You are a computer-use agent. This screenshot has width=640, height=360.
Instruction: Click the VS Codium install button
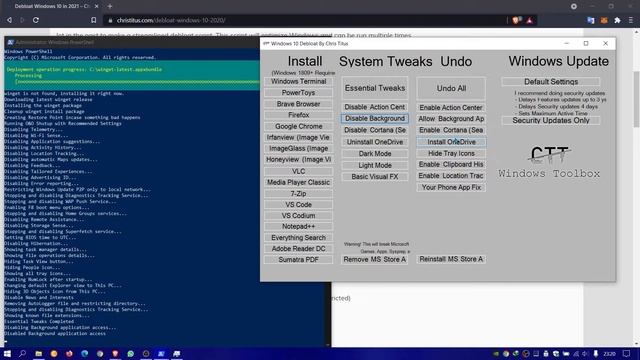[298, 216]
